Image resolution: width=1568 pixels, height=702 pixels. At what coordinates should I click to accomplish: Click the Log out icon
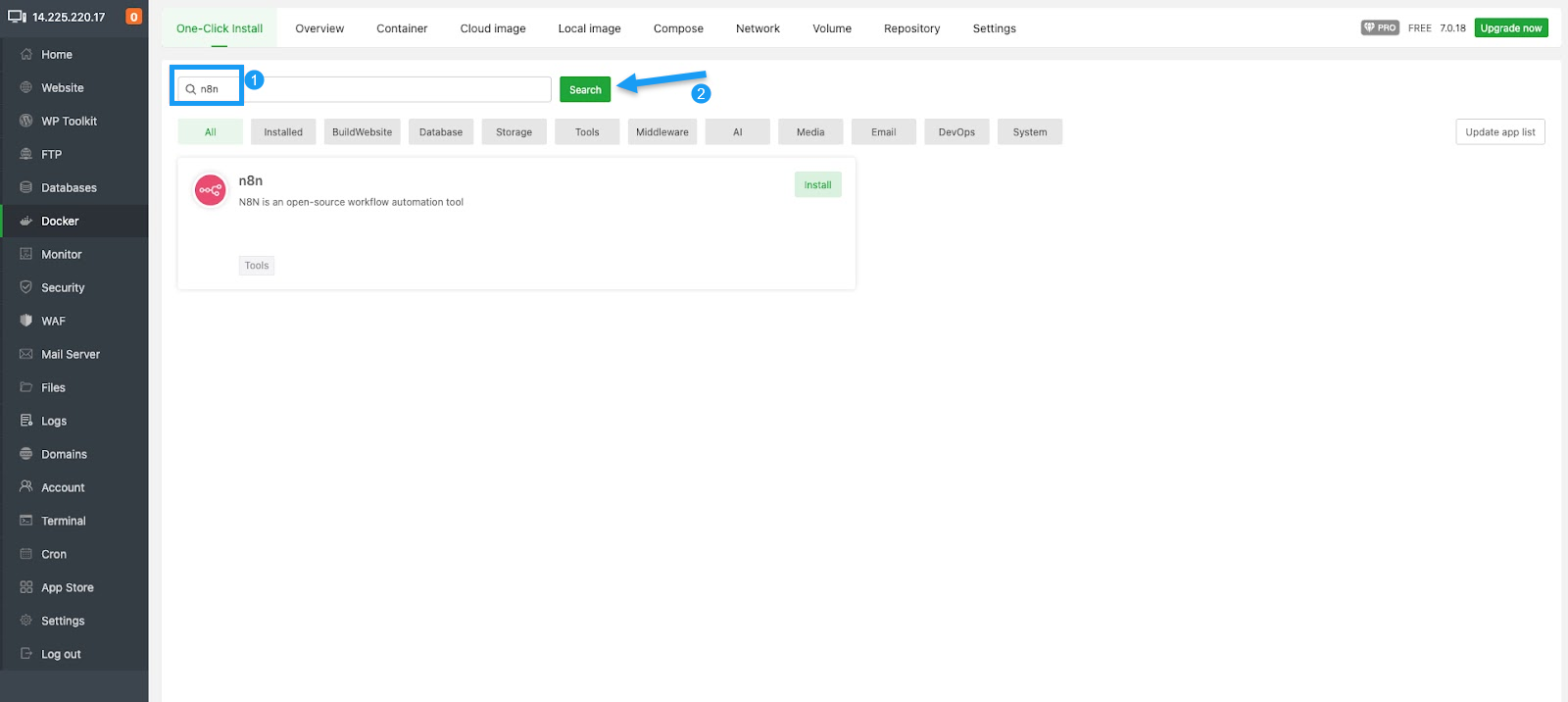26,654
